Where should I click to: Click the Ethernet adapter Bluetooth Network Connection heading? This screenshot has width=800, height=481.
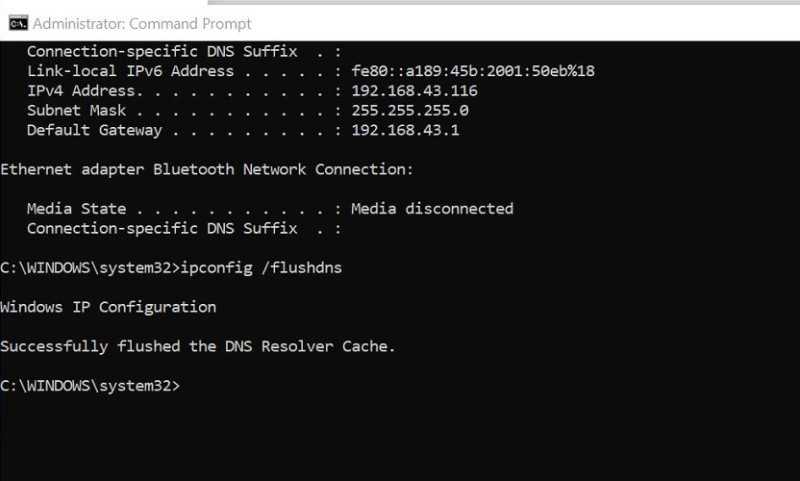pyautogui.click(x=207, y=169)
